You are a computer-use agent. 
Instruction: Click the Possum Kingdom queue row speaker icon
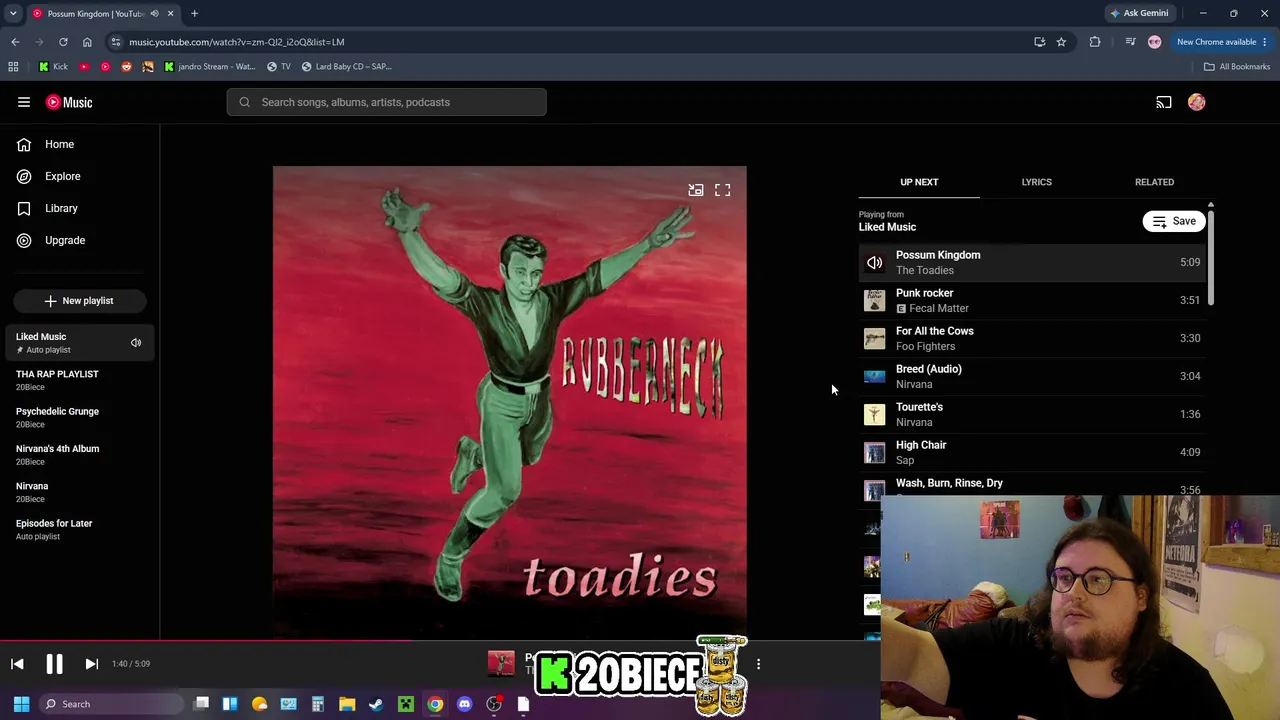point(874,263)
